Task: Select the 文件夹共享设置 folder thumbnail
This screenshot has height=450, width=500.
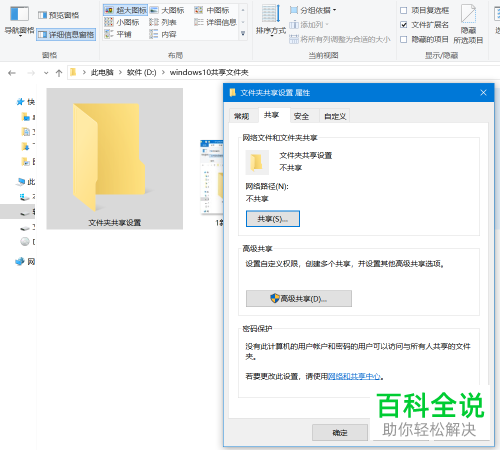Action: click(x=115, y=159)
